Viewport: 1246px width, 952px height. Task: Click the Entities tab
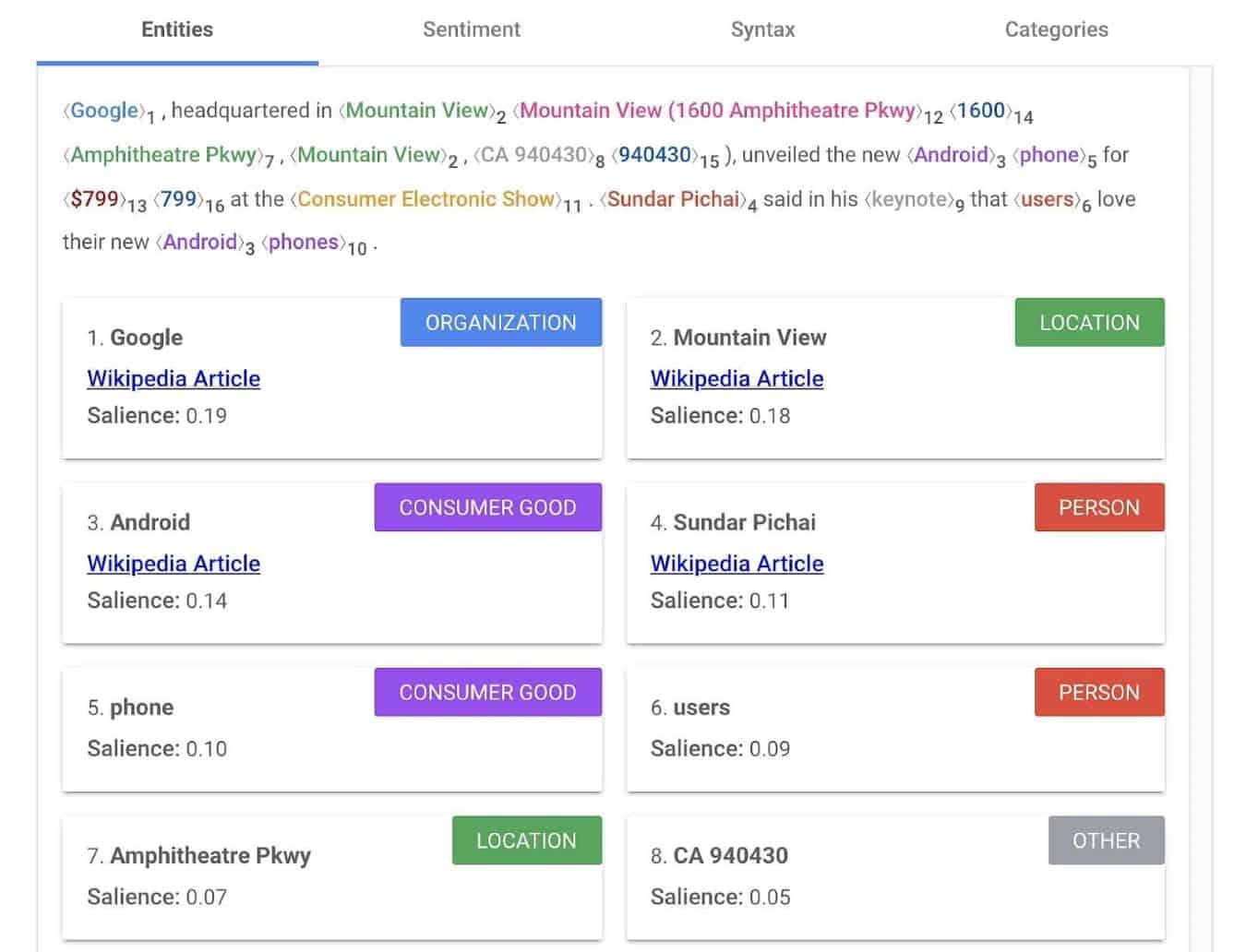coord(177,30)
